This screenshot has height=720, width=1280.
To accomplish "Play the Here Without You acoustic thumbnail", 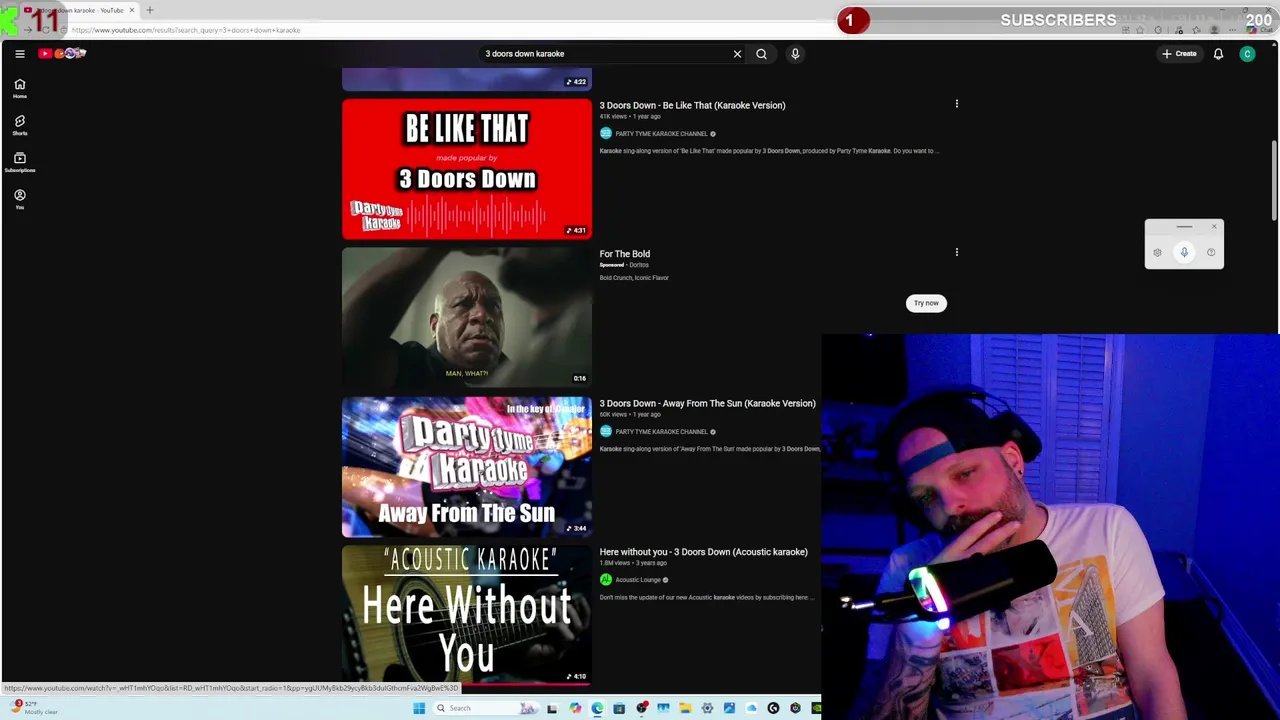I will coord(467,614).
